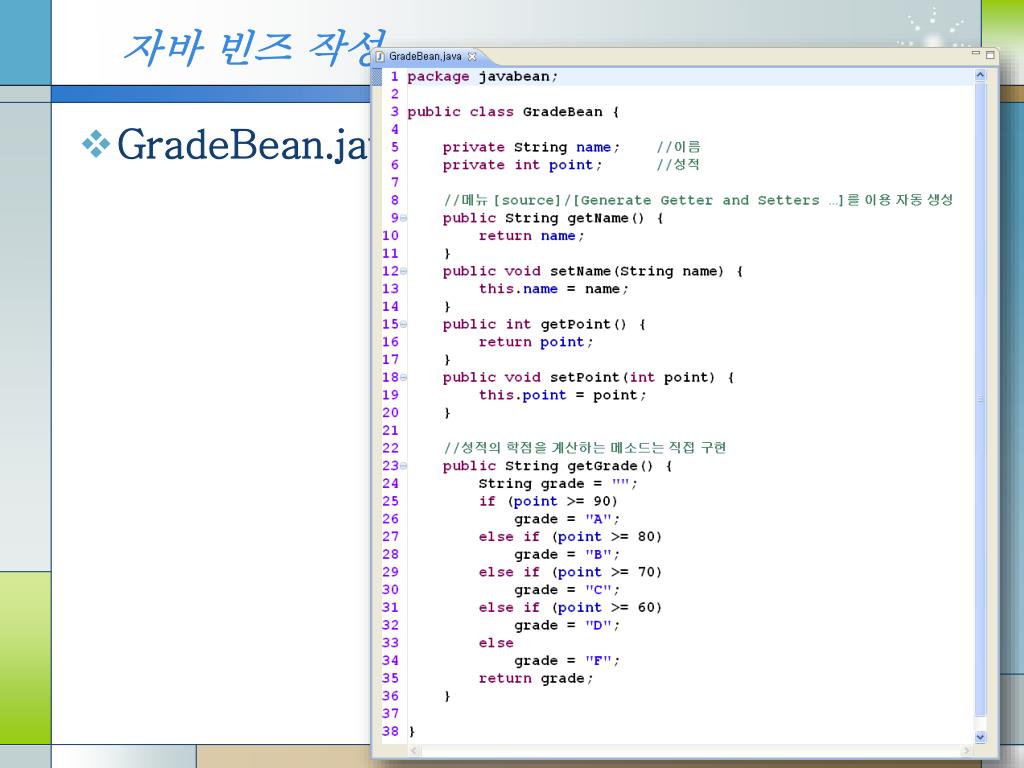The image size is (1024, 768).
Task: Click 'this.name = name;' statement
Action: [553, 289]
